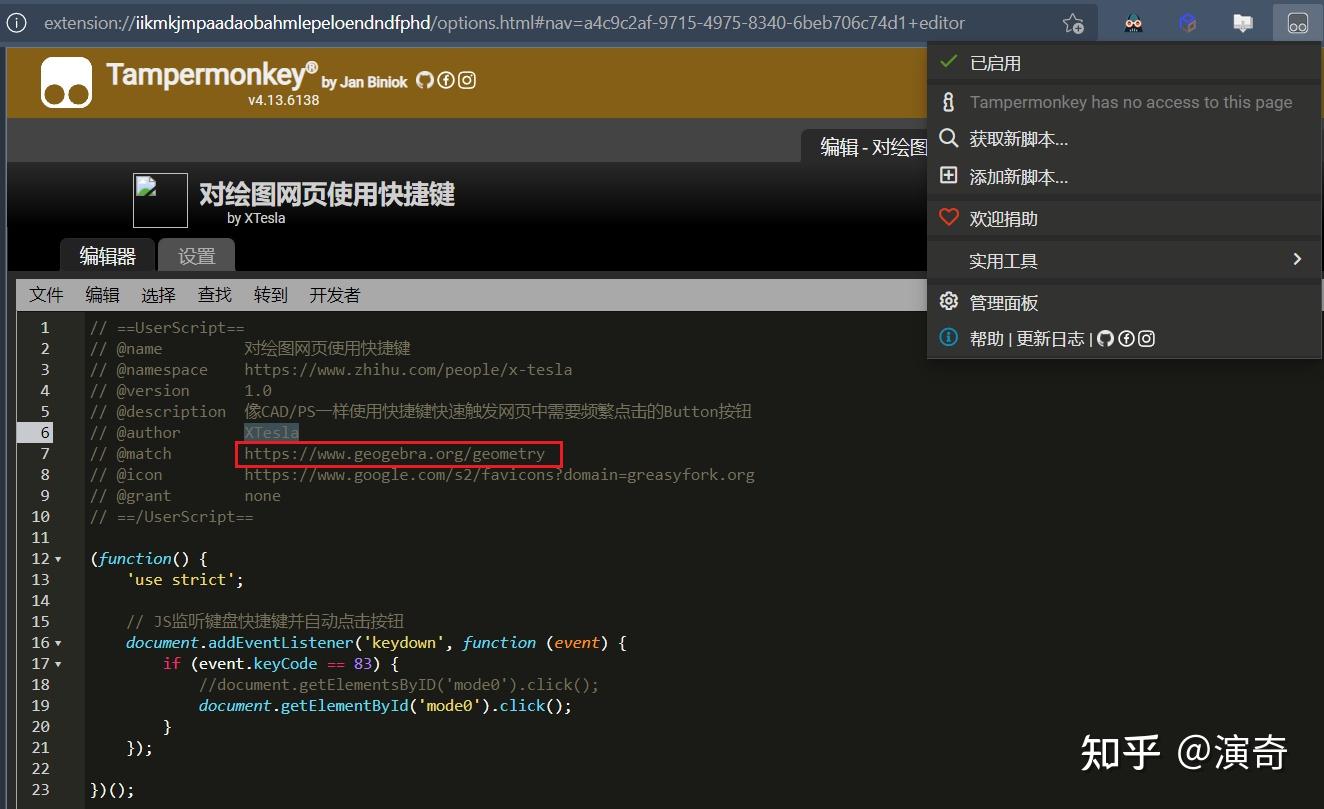
Task: Collapse the code fold arrow on line 12
Action: point(58,559)
